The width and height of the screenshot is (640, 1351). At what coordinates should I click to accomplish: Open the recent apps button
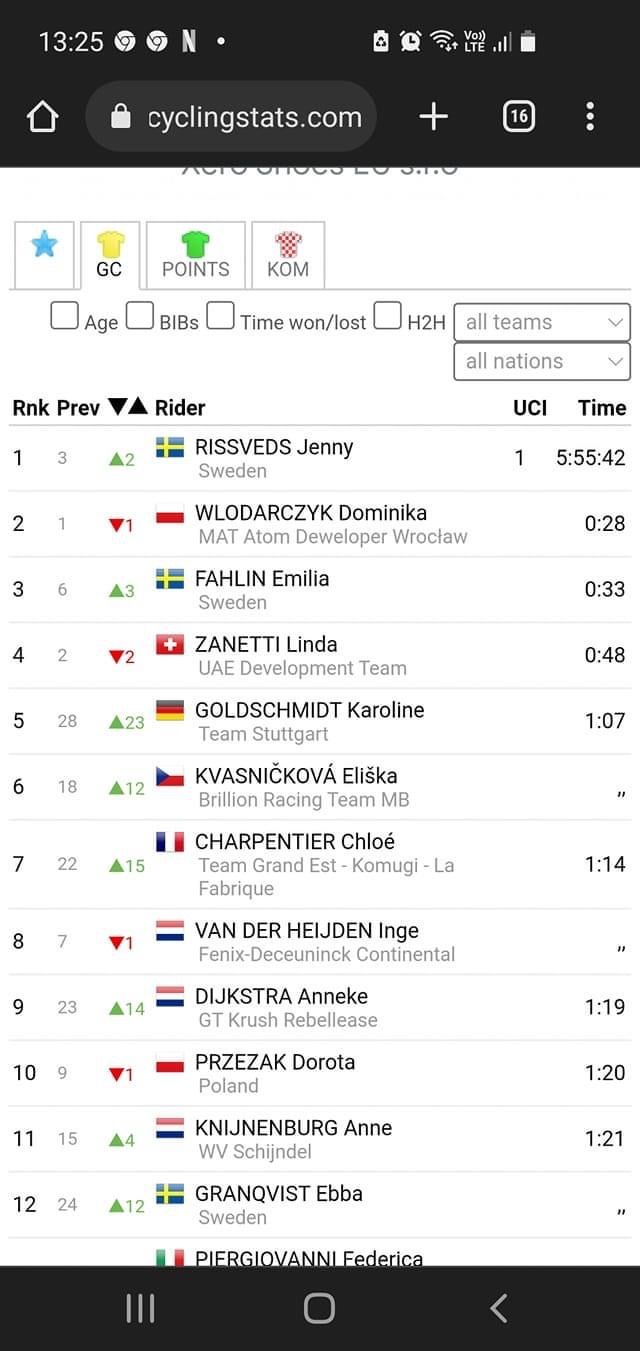[140, 1308]
